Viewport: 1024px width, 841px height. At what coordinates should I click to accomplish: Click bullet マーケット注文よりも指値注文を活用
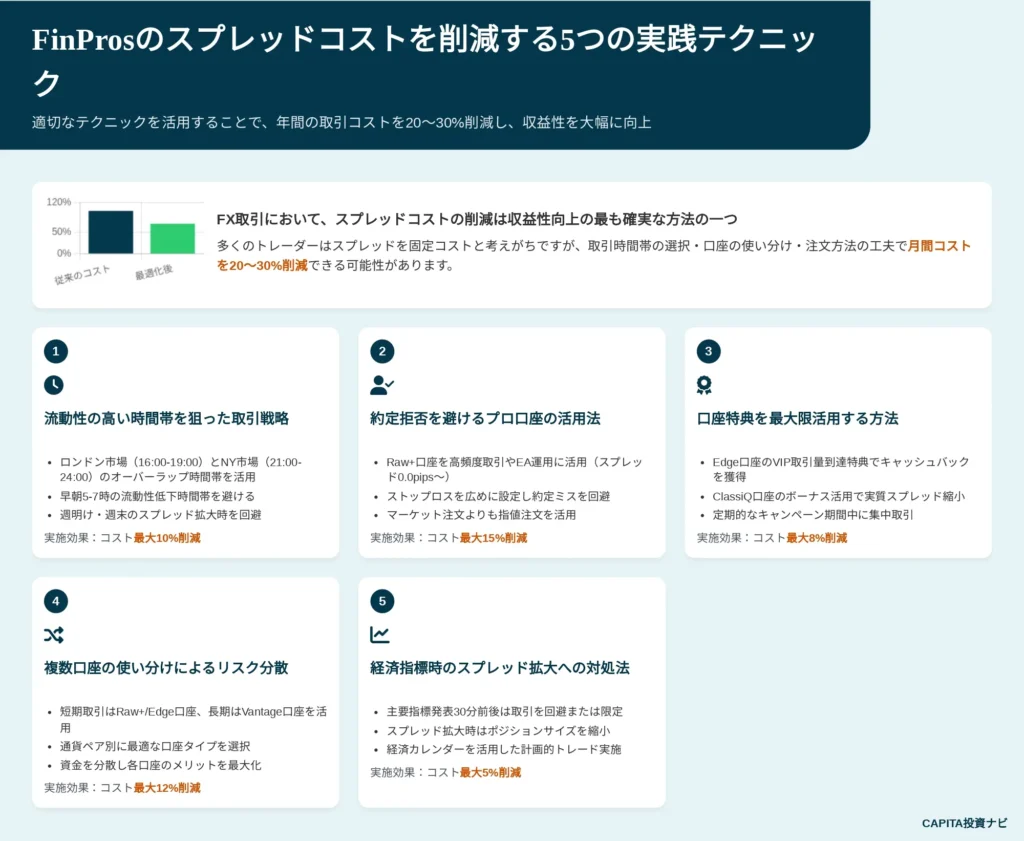(481, 515)
